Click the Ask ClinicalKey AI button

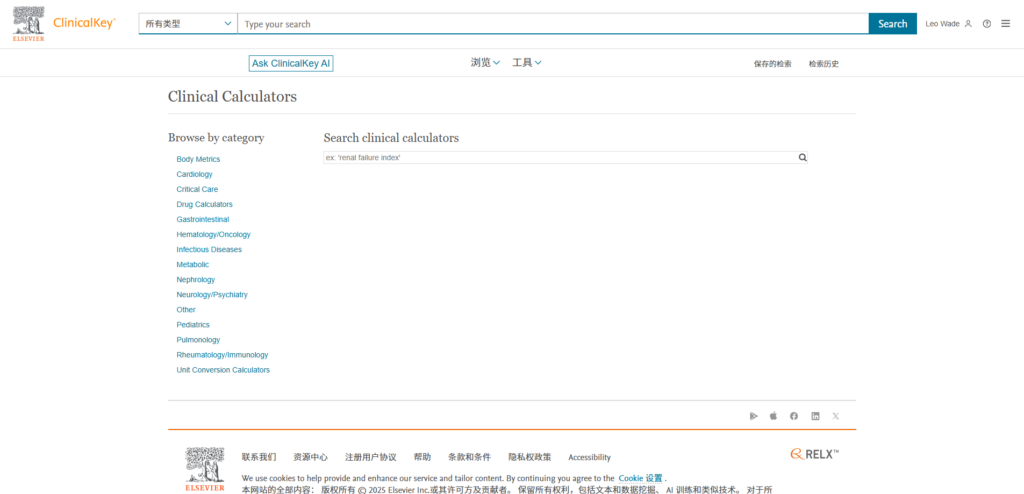point(291,63)
